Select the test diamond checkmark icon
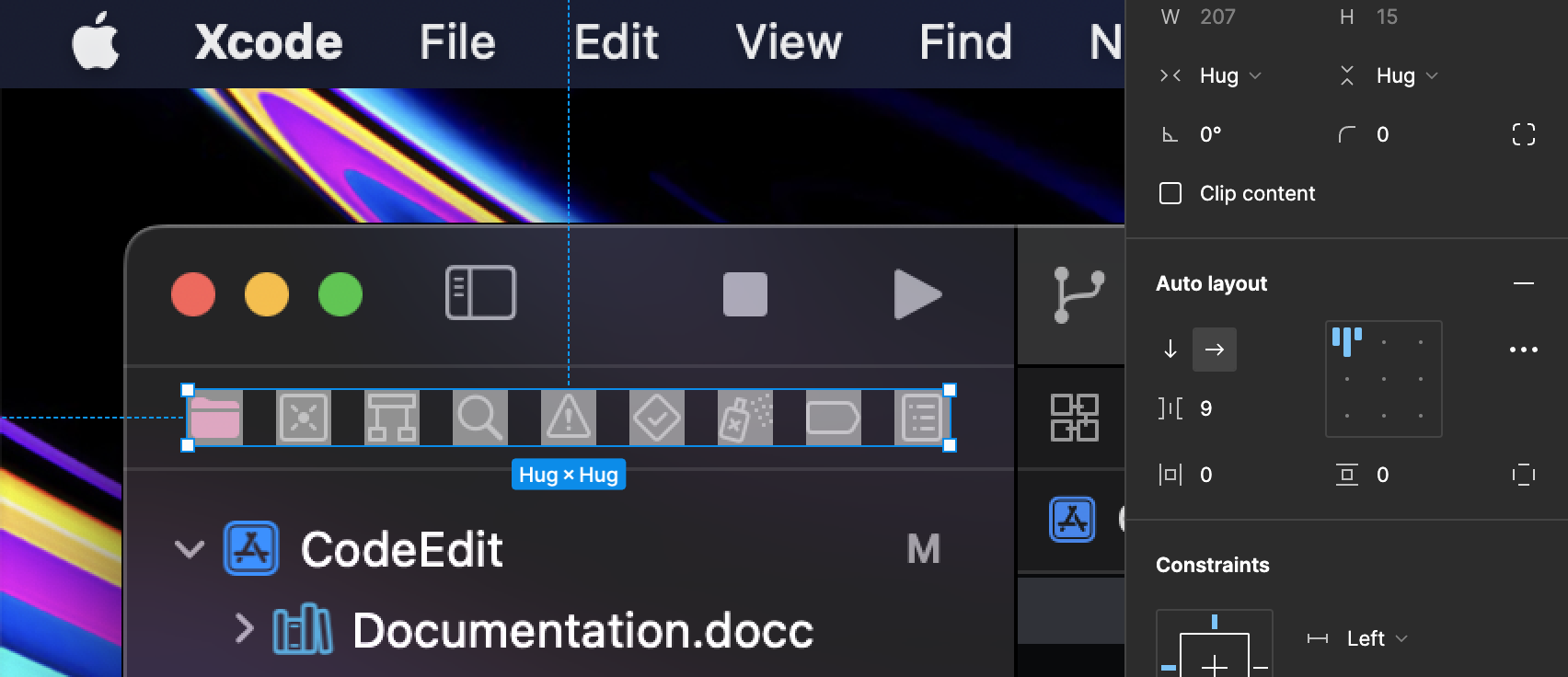 657,418
